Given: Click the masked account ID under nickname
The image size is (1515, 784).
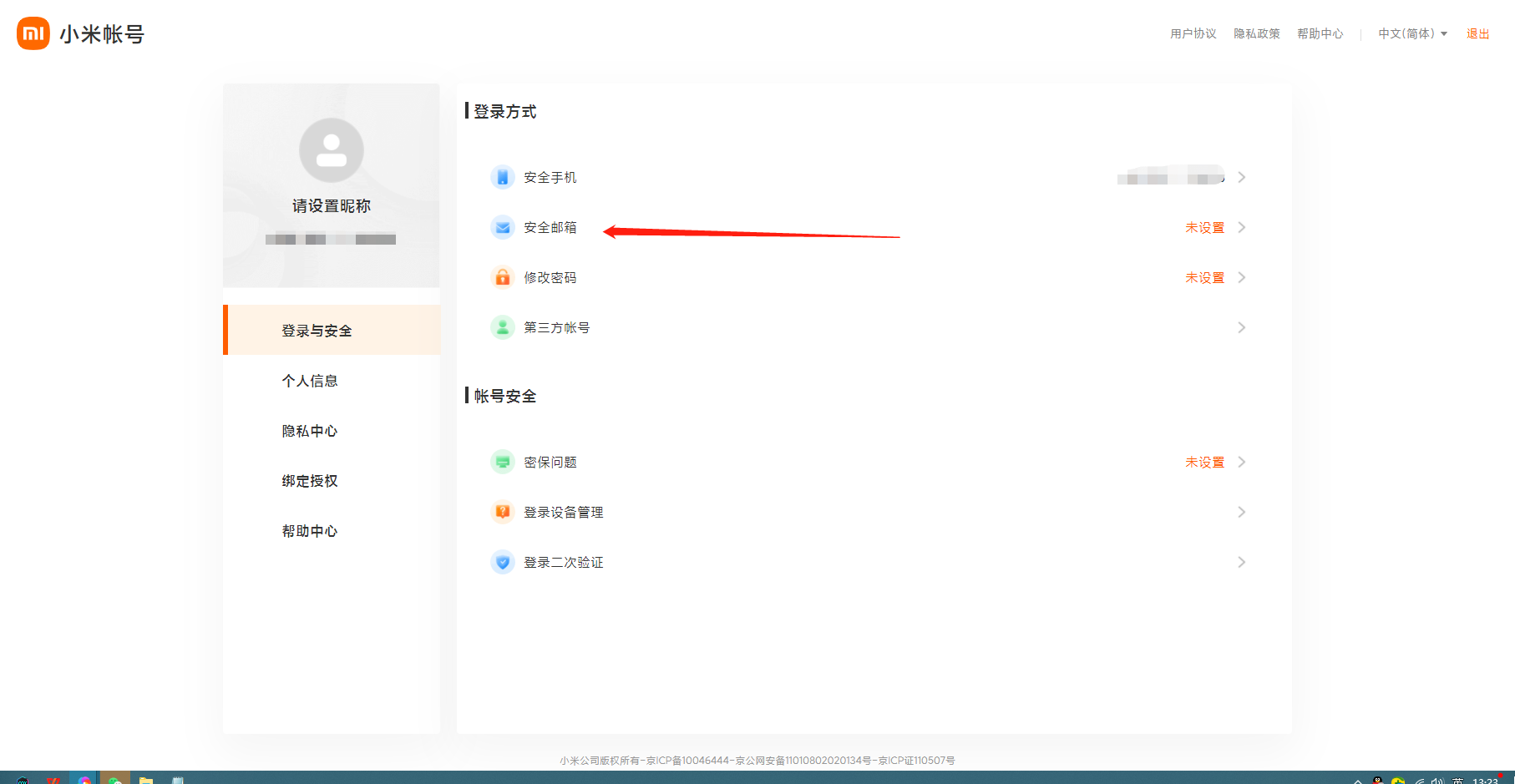Looking at the screenshot, I should point(331,240).
